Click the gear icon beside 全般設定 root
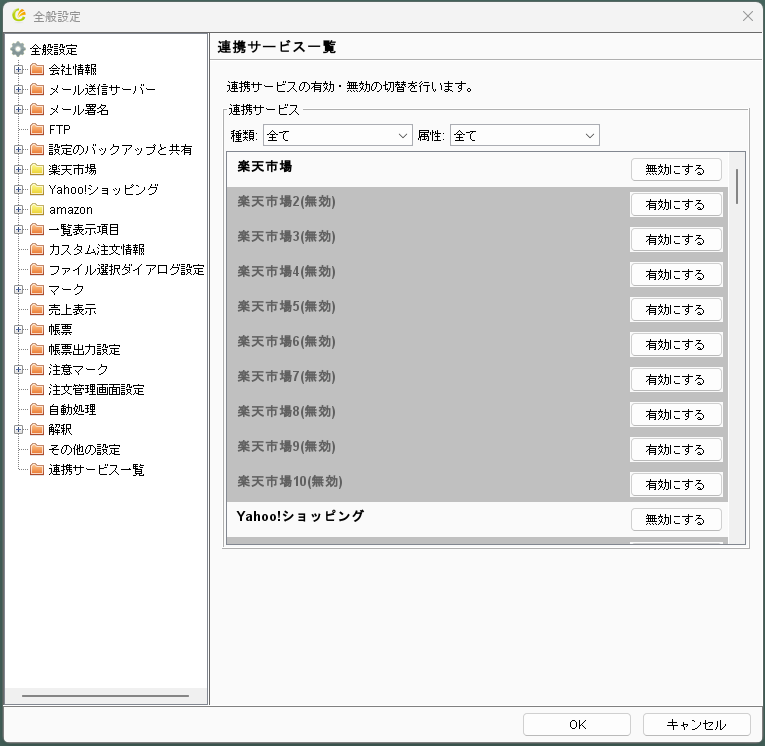 [17, 50]
